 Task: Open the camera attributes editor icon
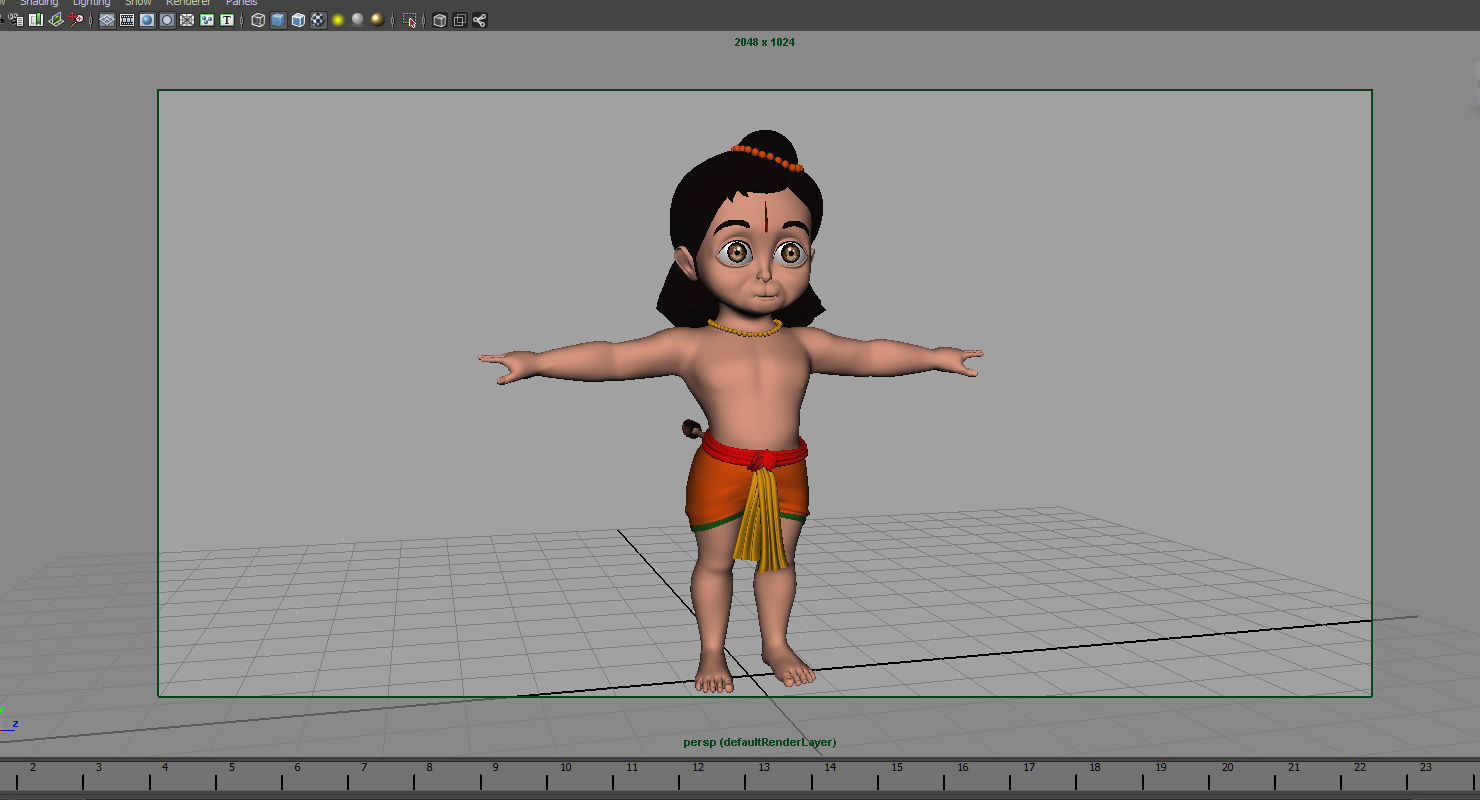16,20
